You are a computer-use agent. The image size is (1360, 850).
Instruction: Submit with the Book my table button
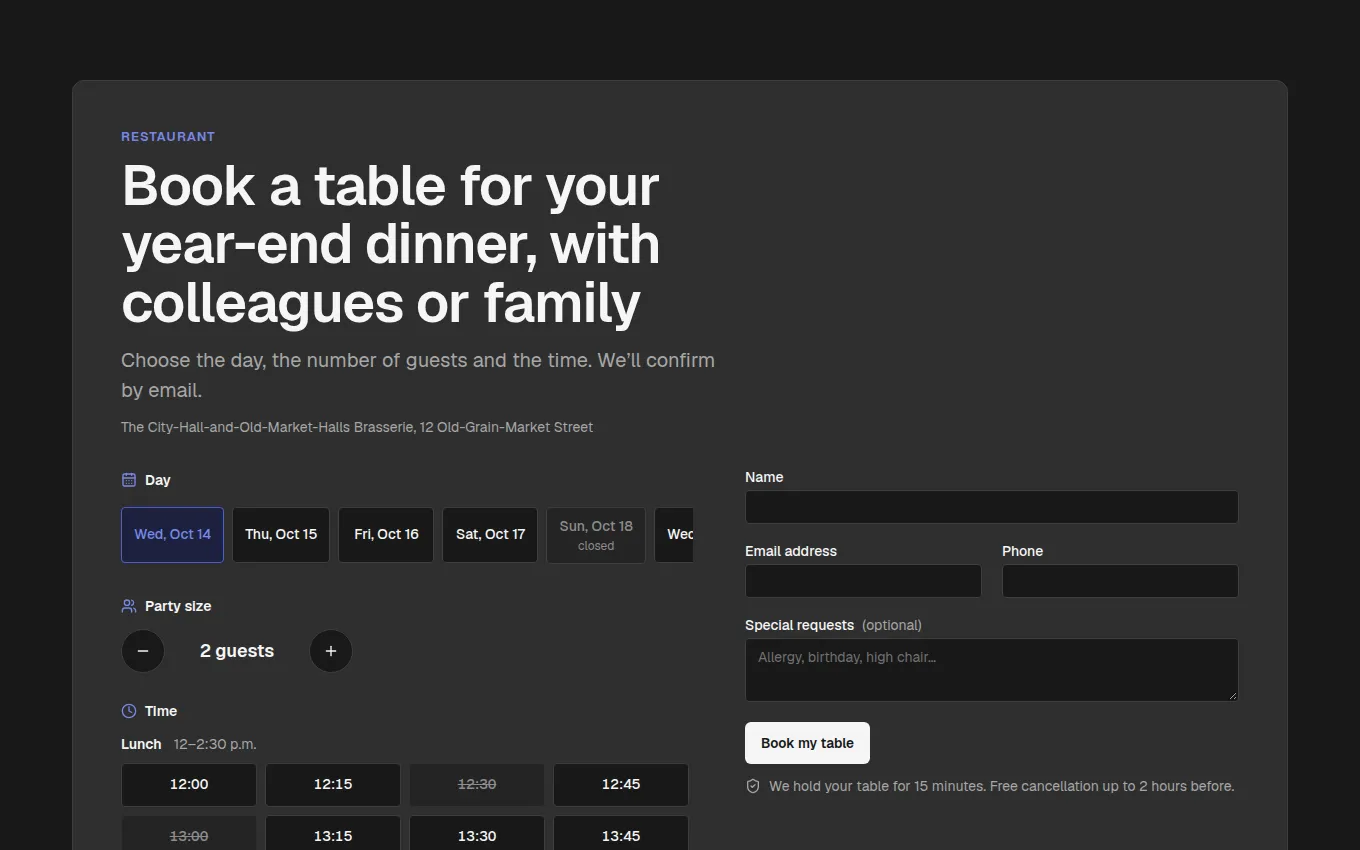tap(807, 743)
